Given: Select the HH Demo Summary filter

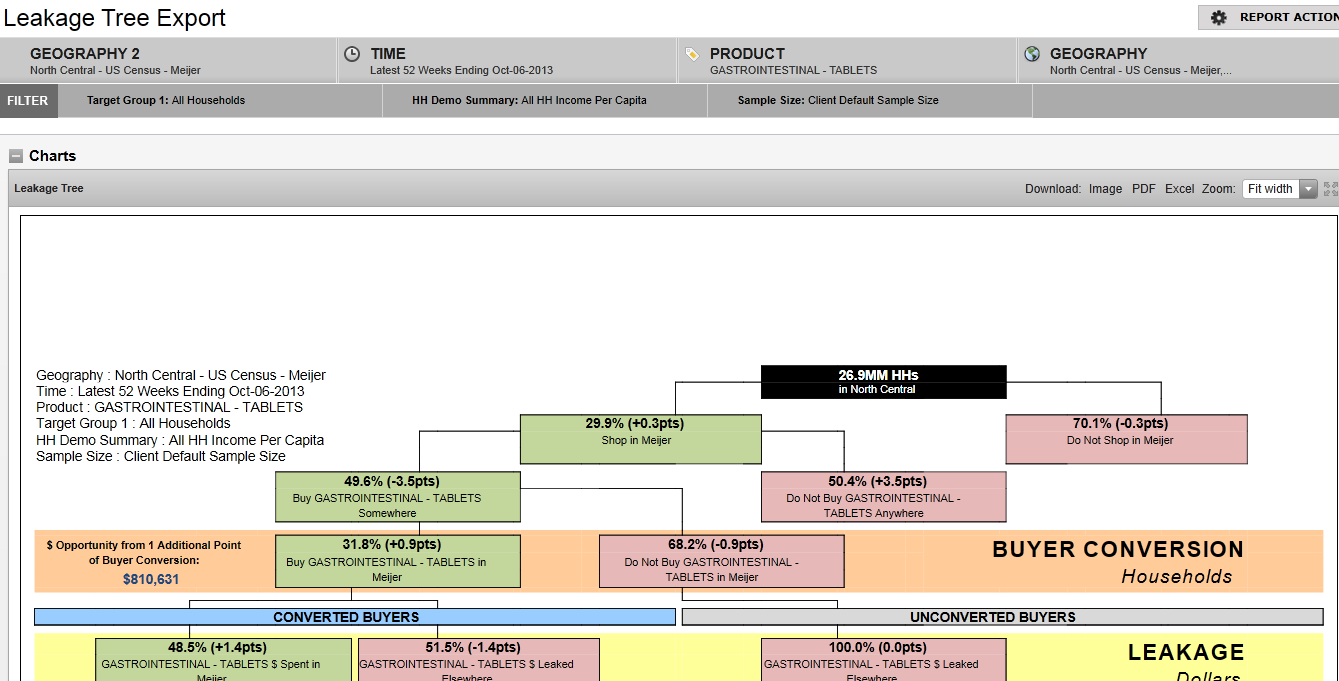Looking at the screenshot, I should (x=529, y=101).
